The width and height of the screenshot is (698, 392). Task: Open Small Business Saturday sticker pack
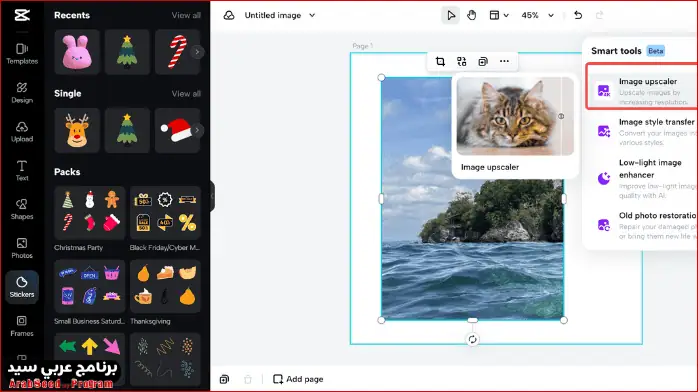(89, 287)
